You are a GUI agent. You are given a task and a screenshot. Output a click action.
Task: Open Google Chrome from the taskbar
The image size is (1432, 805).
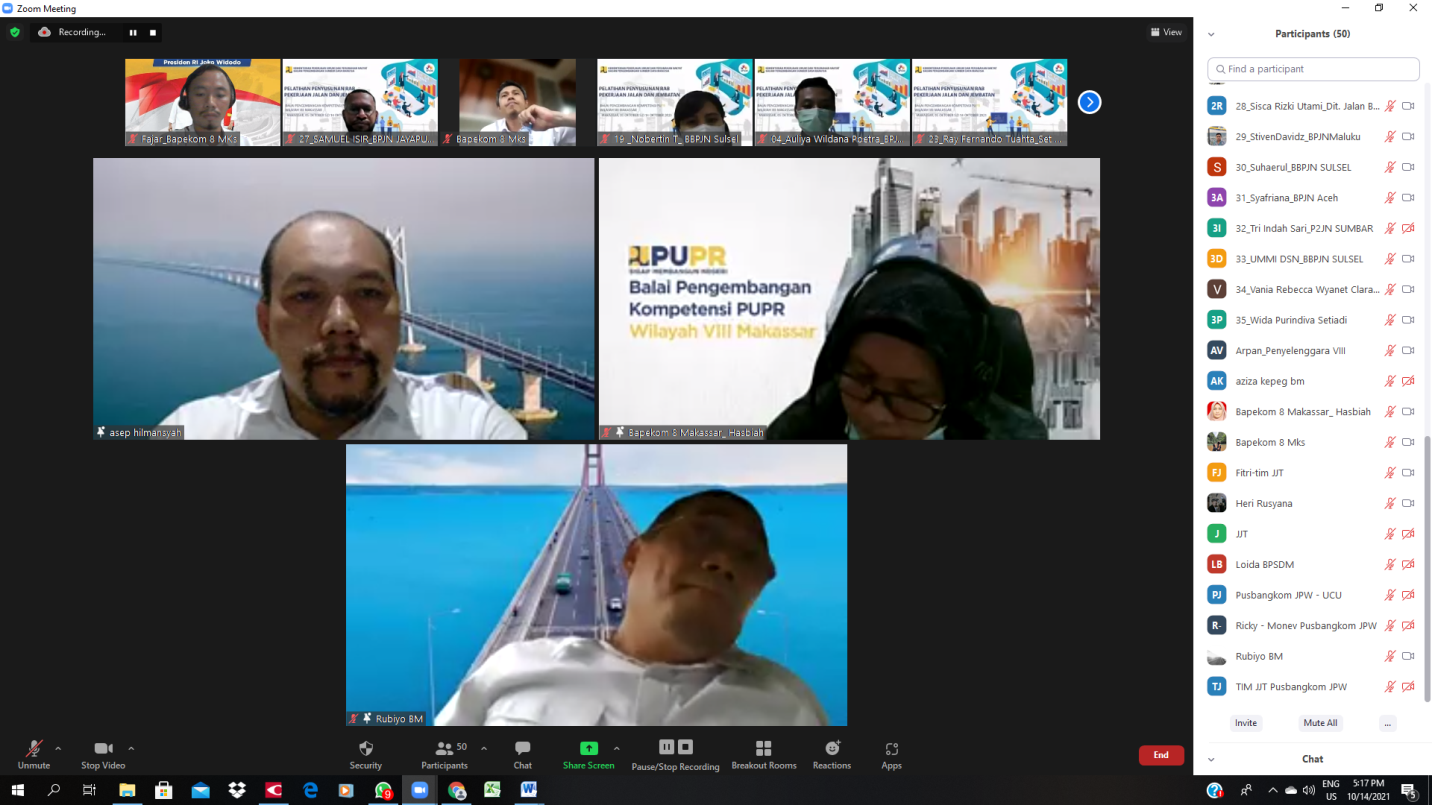point(457,790)
